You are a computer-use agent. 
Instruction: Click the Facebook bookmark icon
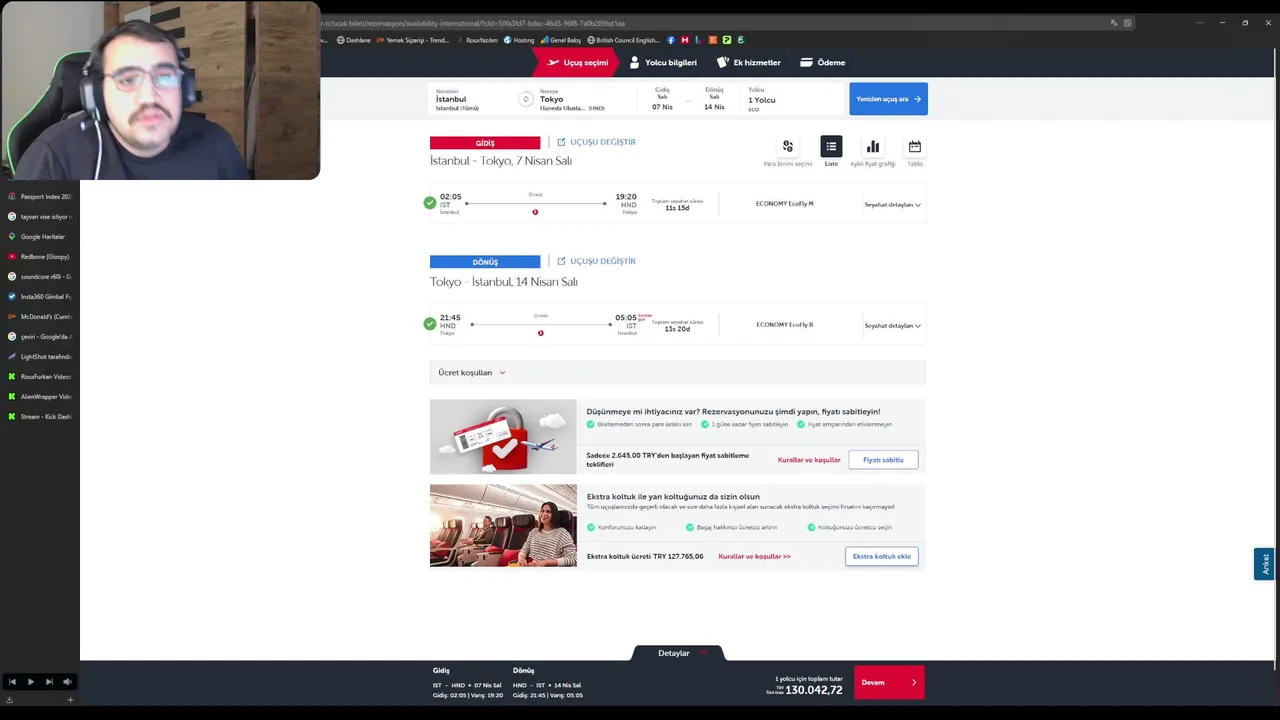[x=671, y=40]
